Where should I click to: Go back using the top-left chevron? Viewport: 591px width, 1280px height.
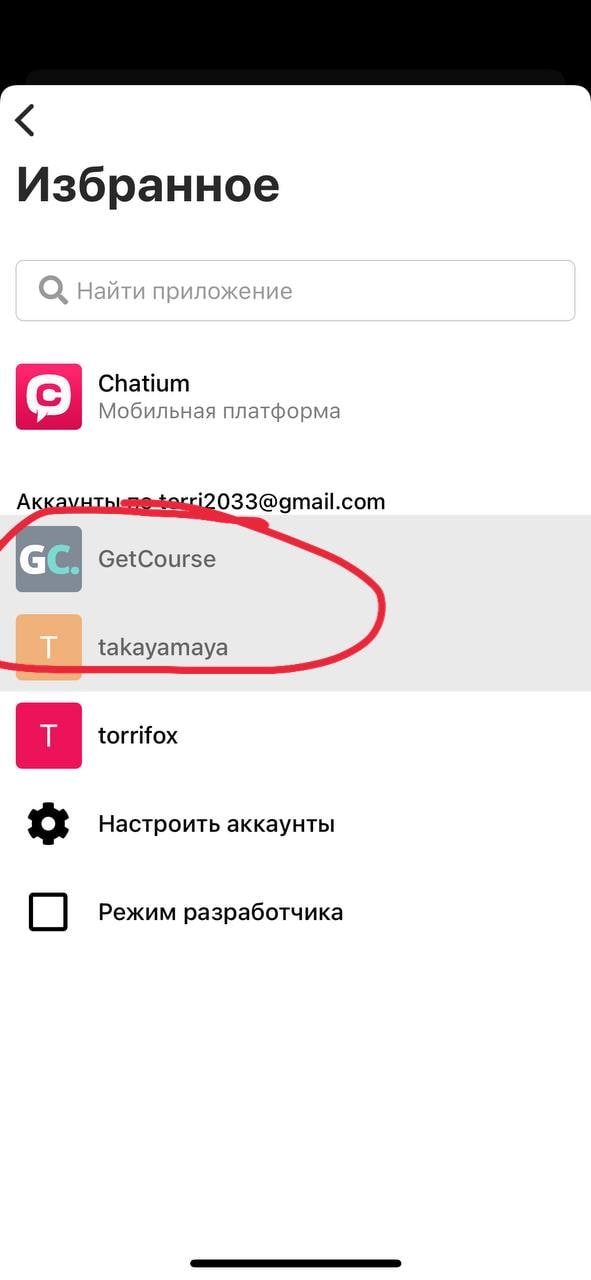[x=25, y=120]
